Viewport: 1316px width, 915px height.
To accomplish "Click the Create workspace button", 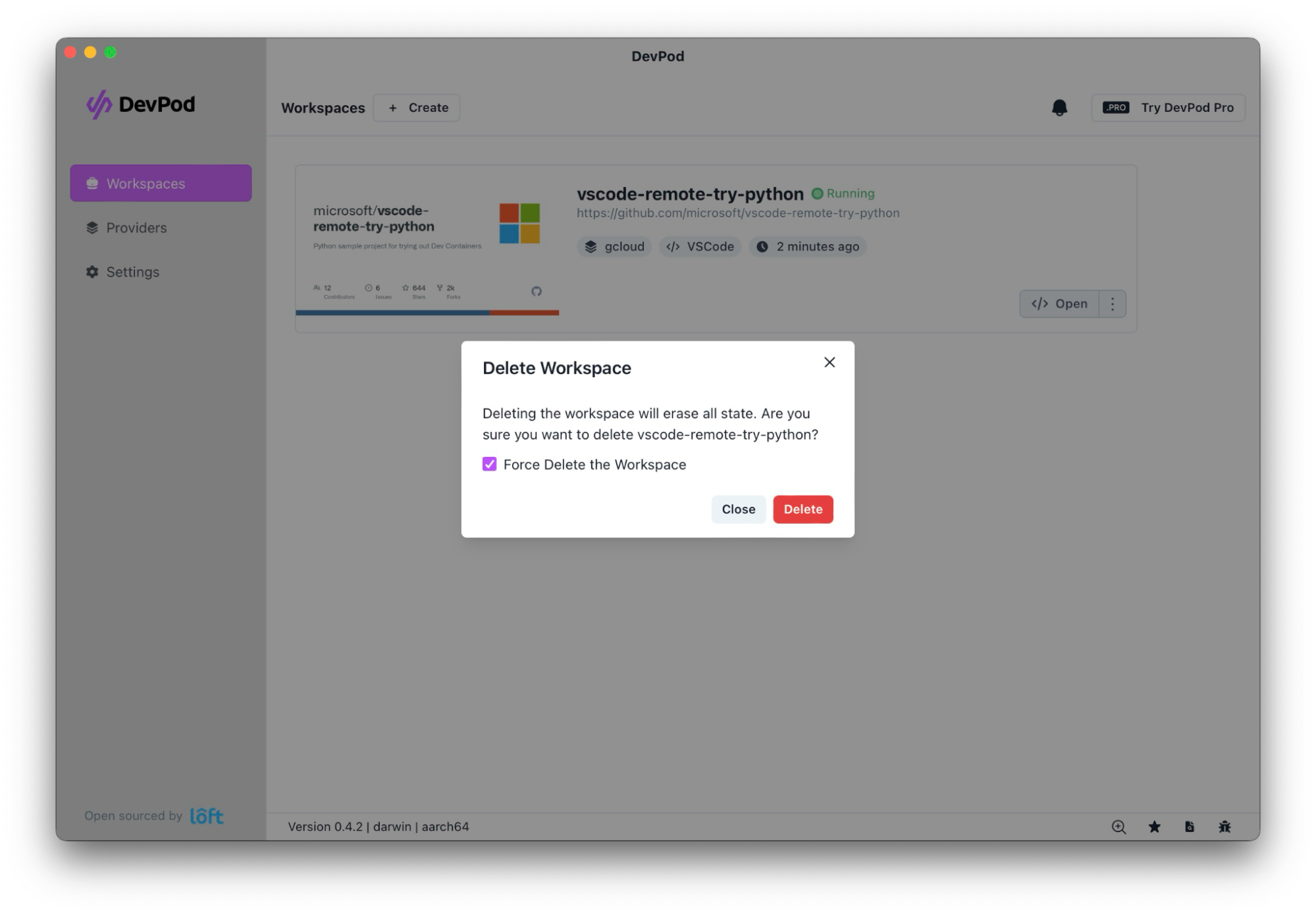I will pos(417,107).
